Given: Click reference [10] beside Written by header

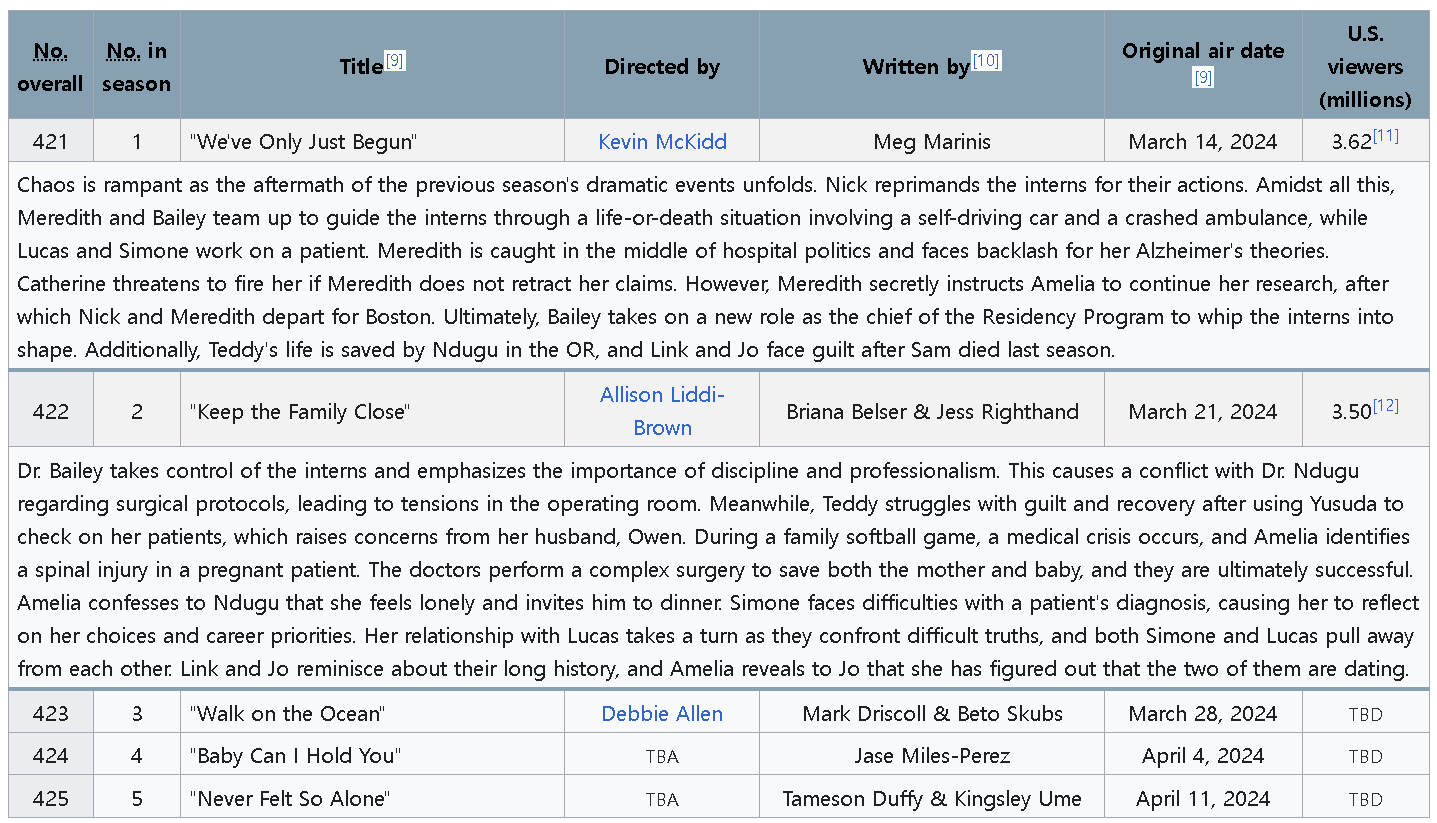Looking at the screenshot, I should coord(986,61).
